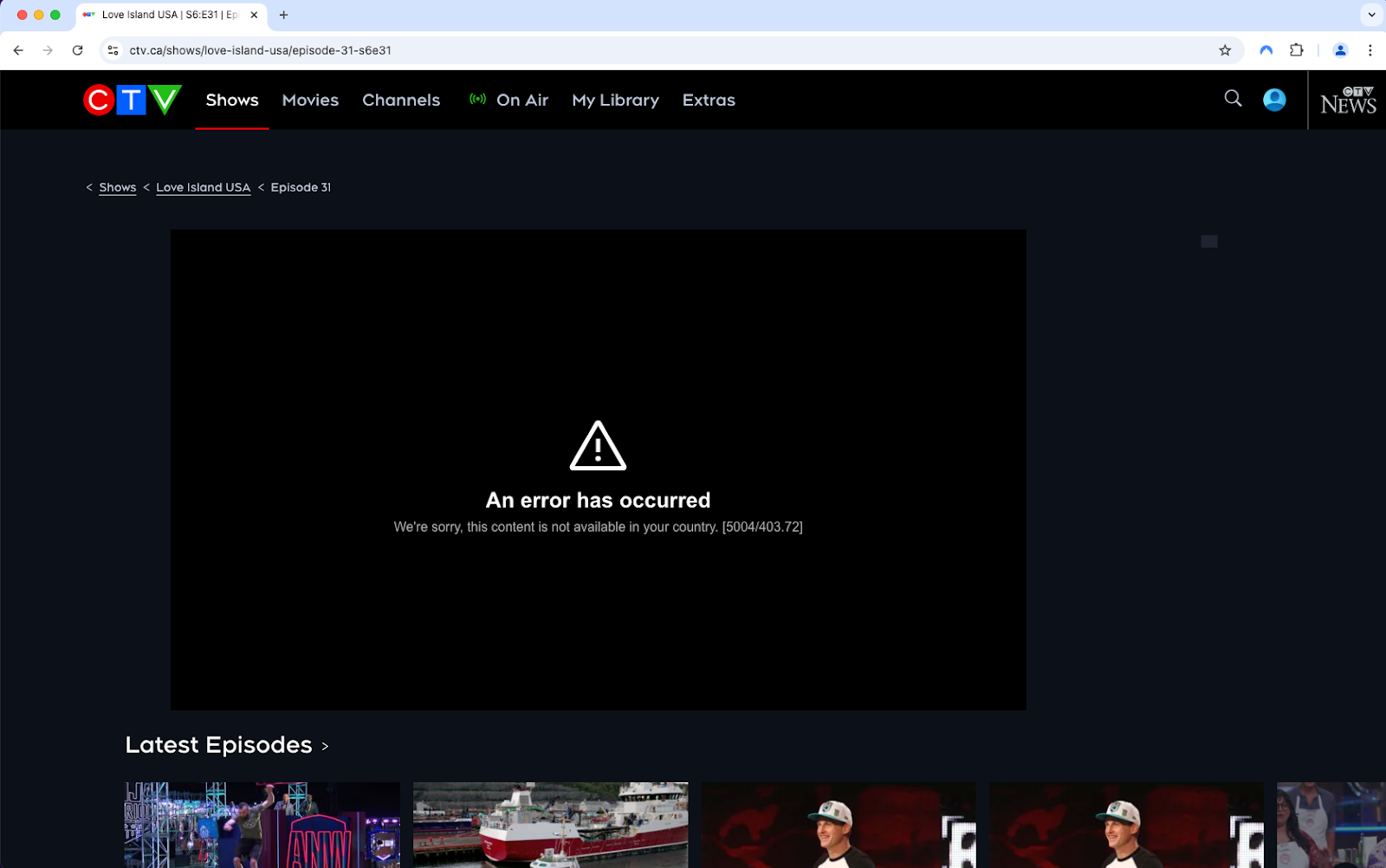The width and height of the screenshot is (1386, 868).
Task: Open the tab search dropdown arrow
Action: (x=1371, y=15)
